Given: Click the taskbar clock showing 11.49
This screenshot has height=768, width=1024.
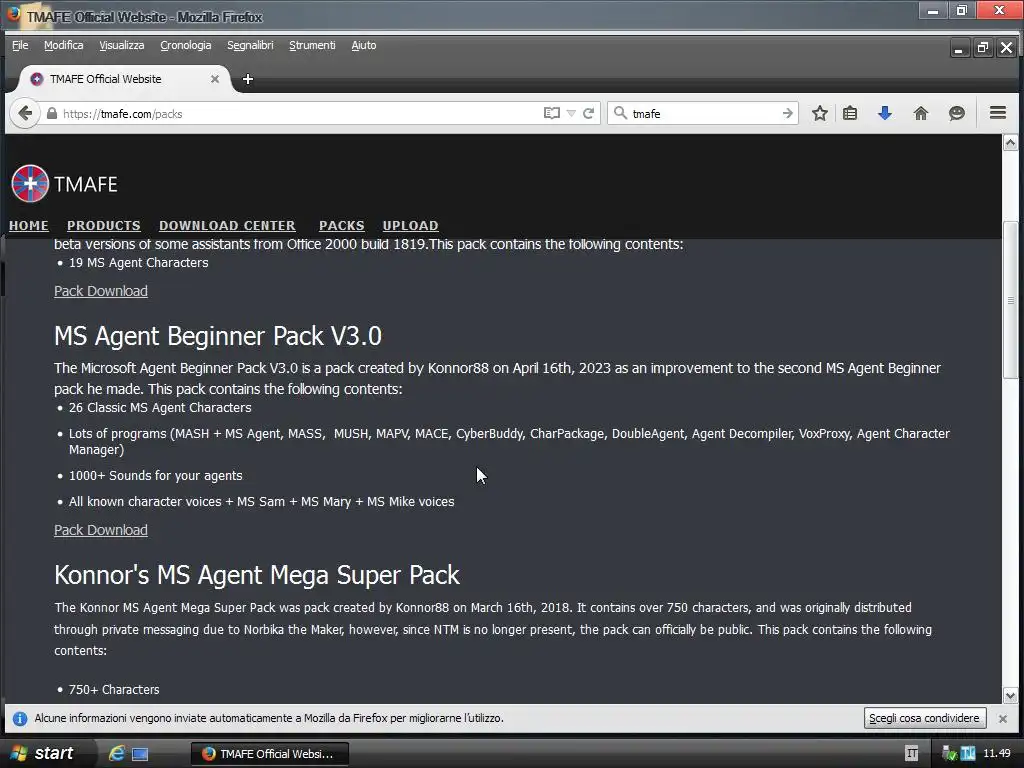Looking at the screenshot, I should click(x=997, y=754).
